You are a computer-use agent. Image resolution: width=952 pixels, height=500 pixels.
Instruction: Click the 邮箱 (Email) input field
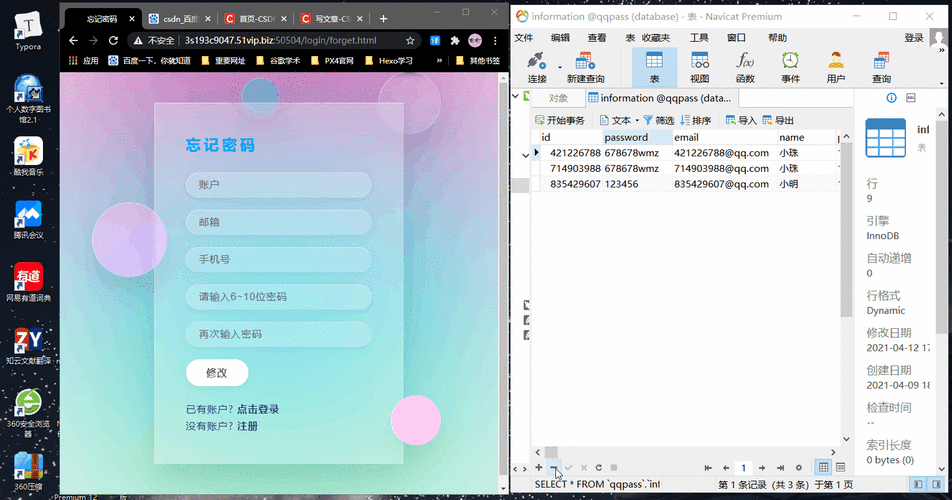point(278,222)
